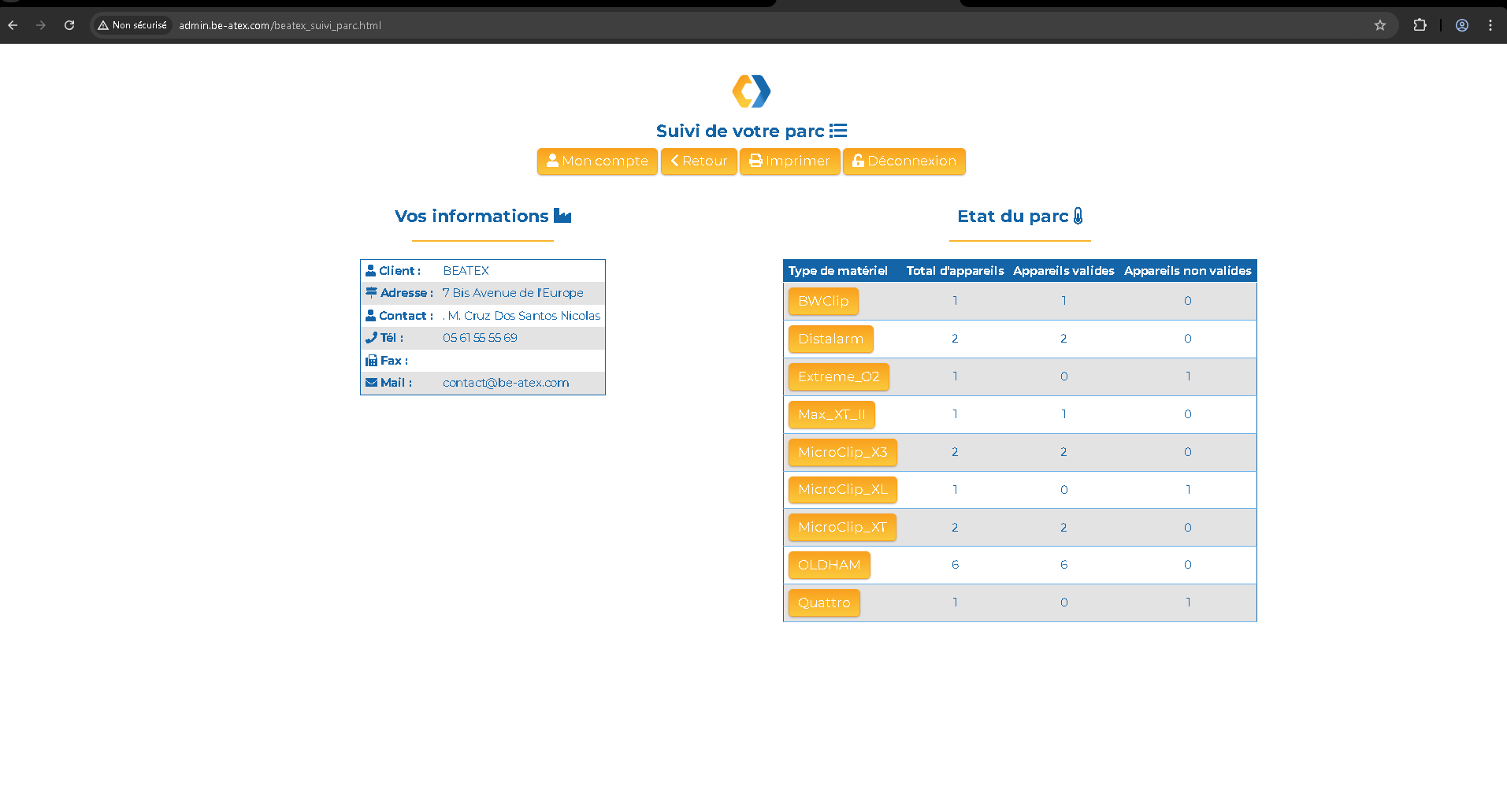
Task: Click the 'Suivi de votre parc' heading
Action: click(x=740, y=131)
